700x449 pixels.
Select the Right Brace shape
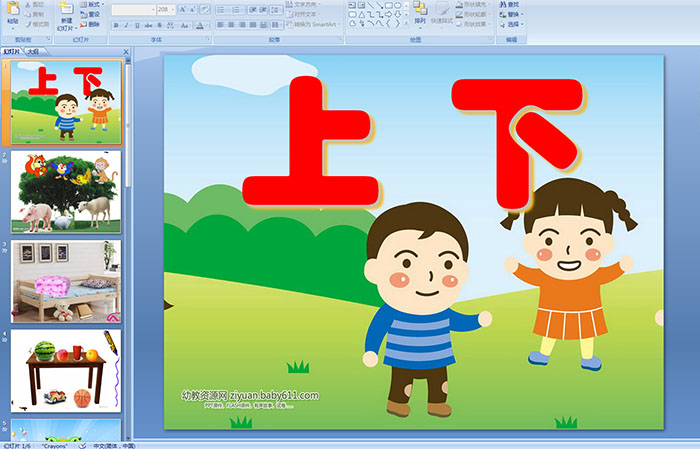(397, 23)
